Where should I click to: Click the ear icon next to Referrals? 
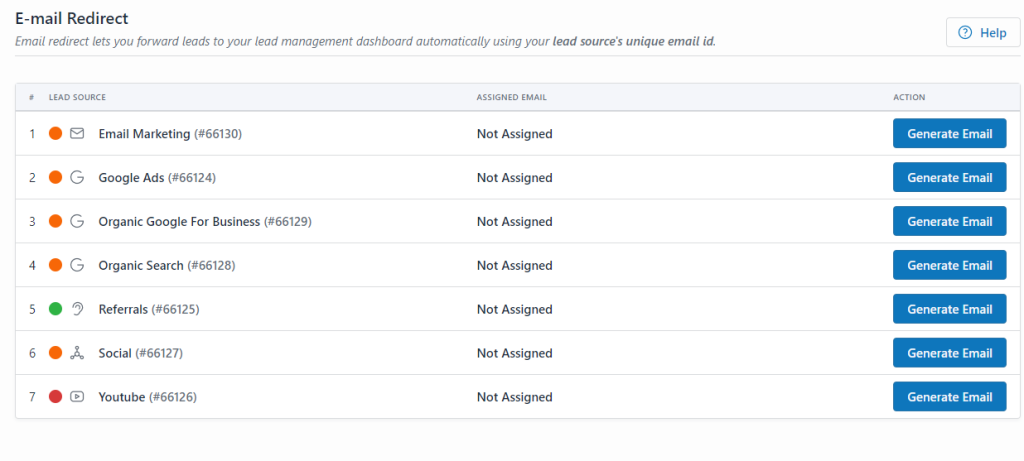77,309
